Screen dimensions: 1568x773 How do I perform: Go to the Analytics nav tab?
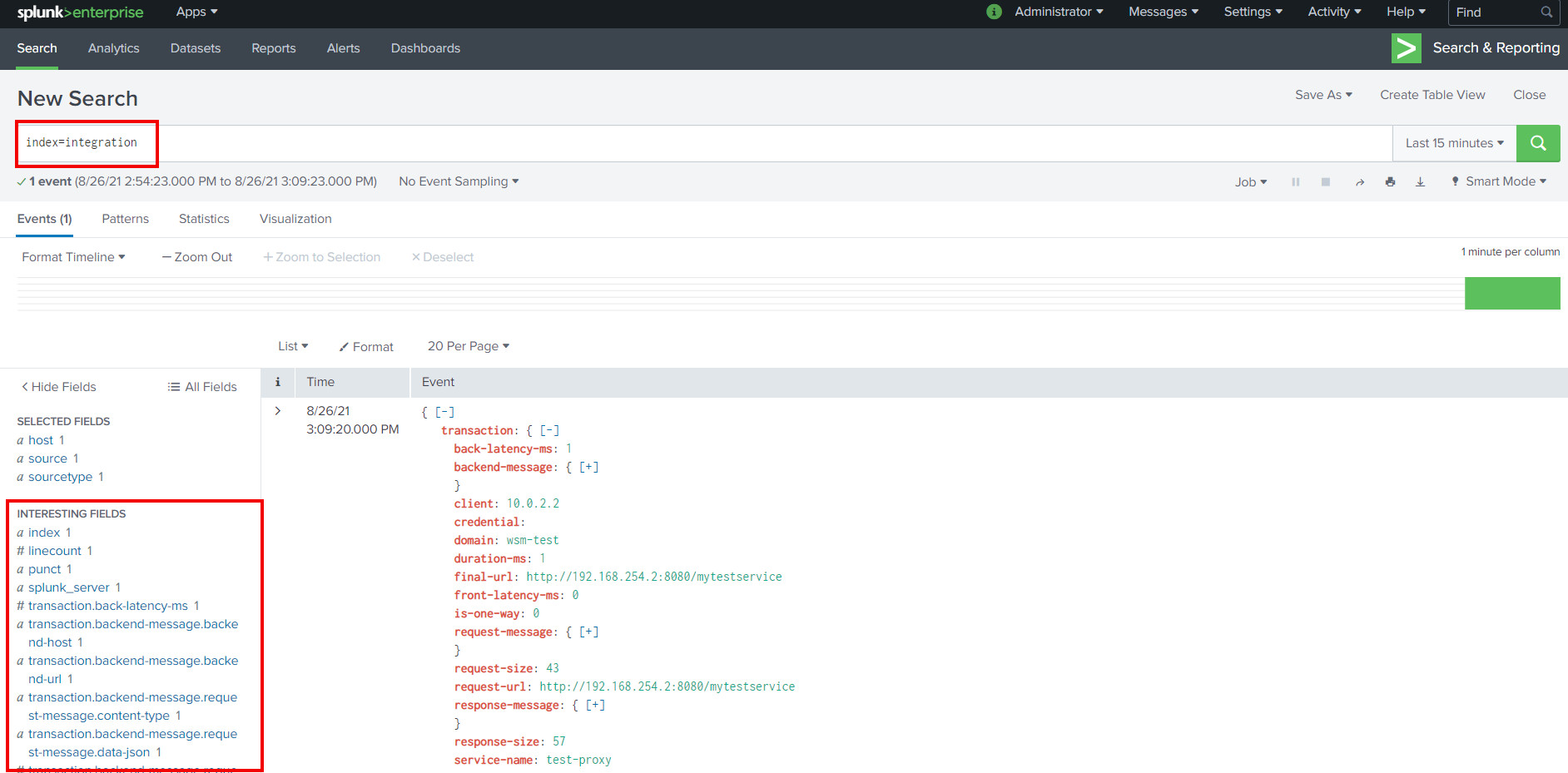(114, 48)
